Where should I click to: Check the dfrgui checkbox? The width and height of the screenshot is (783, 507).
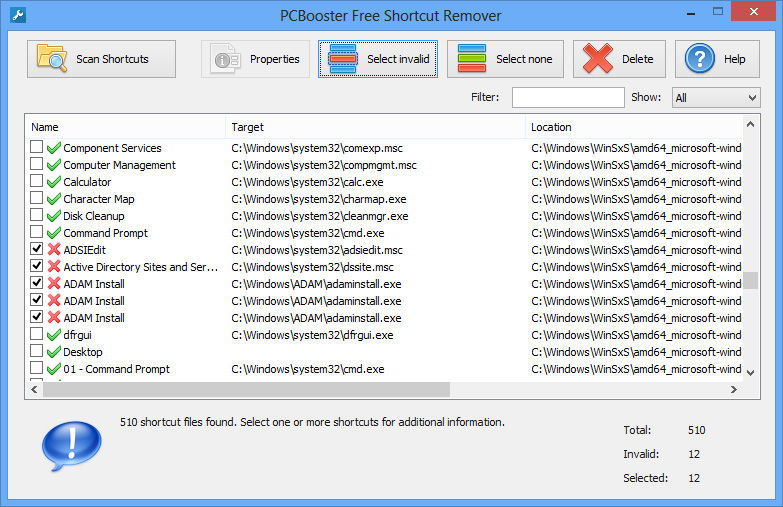(x=36, y=333)
